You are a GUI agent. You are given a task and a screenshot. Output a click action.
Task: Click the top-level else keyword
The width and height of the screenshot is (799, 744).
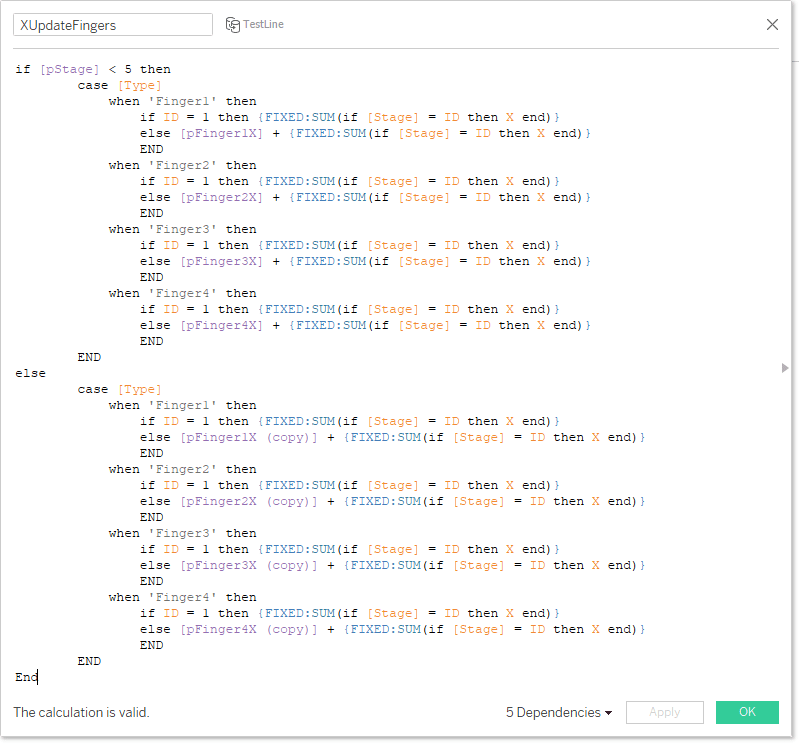coord(30,373)
